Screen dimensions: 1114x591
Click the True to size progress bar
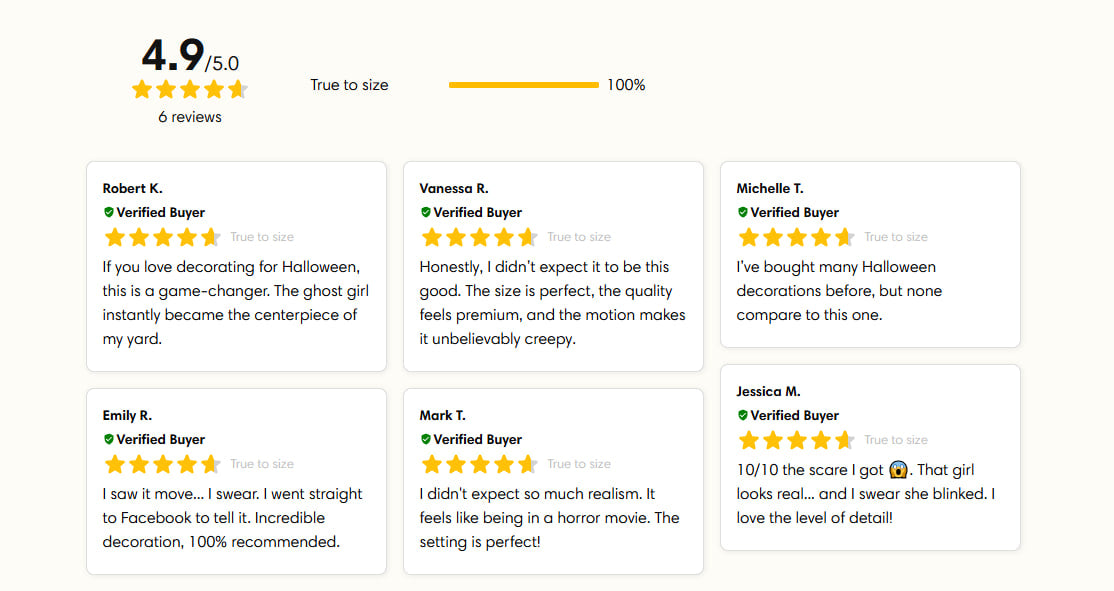[523, 86]
